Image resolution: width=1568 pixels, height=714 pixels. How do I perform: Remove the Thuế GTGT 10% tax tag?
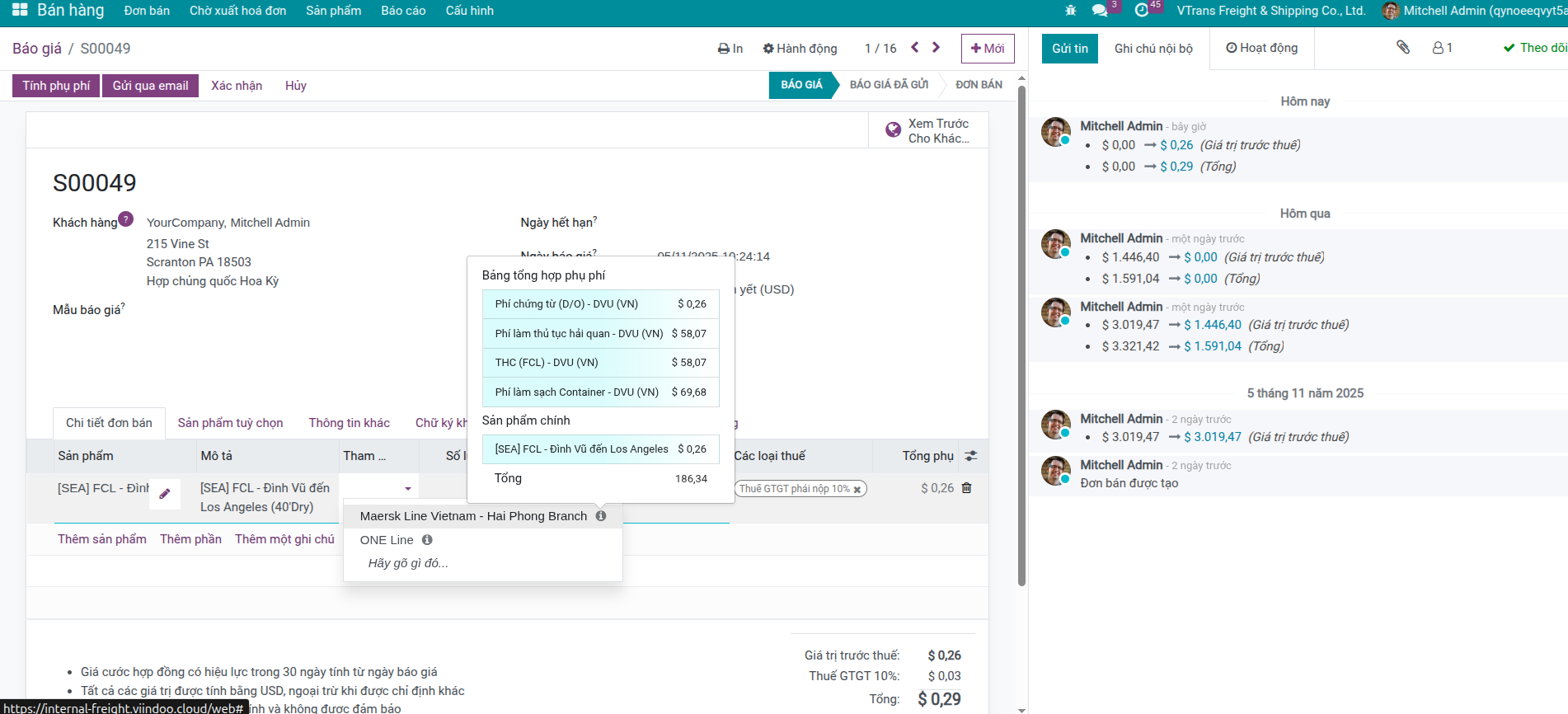pos(857,490)
